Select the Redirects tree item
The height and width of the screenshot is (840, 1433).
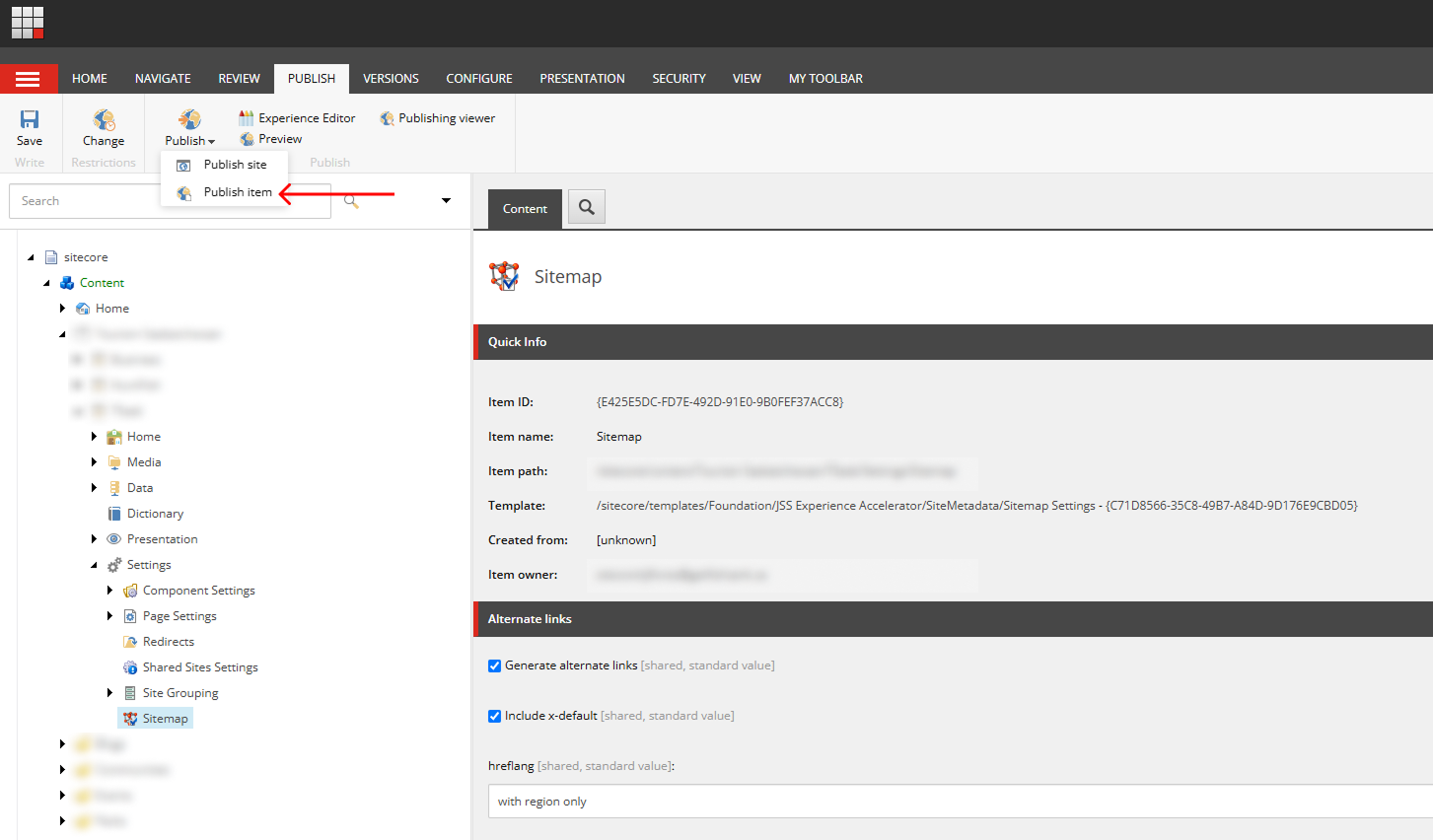coord(169,642)
